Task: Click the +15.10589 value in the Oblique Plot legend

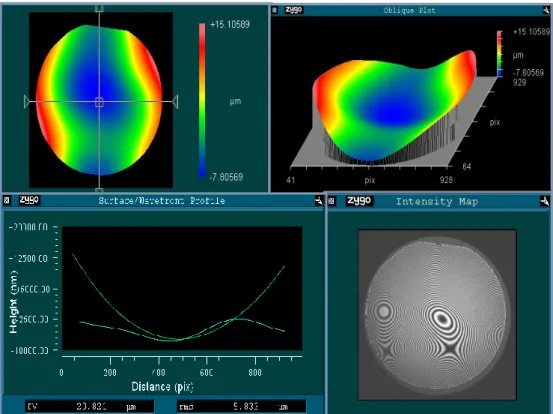Action: coord(531,32)
